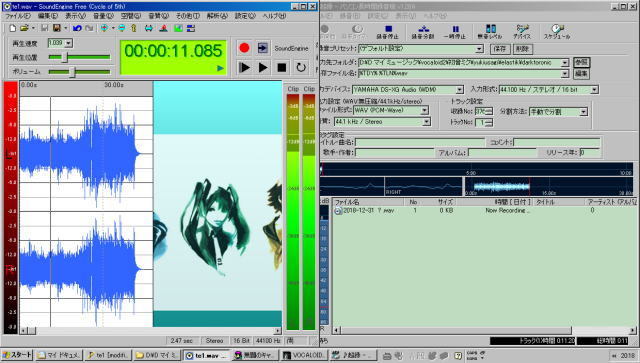This screenshot has height=363, width=640.
Task: Click the 無音レベル silence level icon
Action: 490,32
